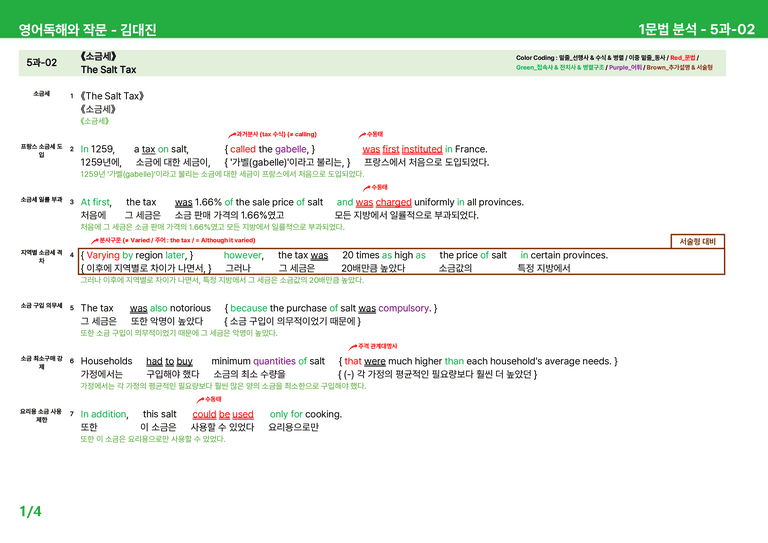This screenshot has height=543, width=768.
Task: Click sentence 1 text '《The Salt Tax》'
Action: [112, 96]
